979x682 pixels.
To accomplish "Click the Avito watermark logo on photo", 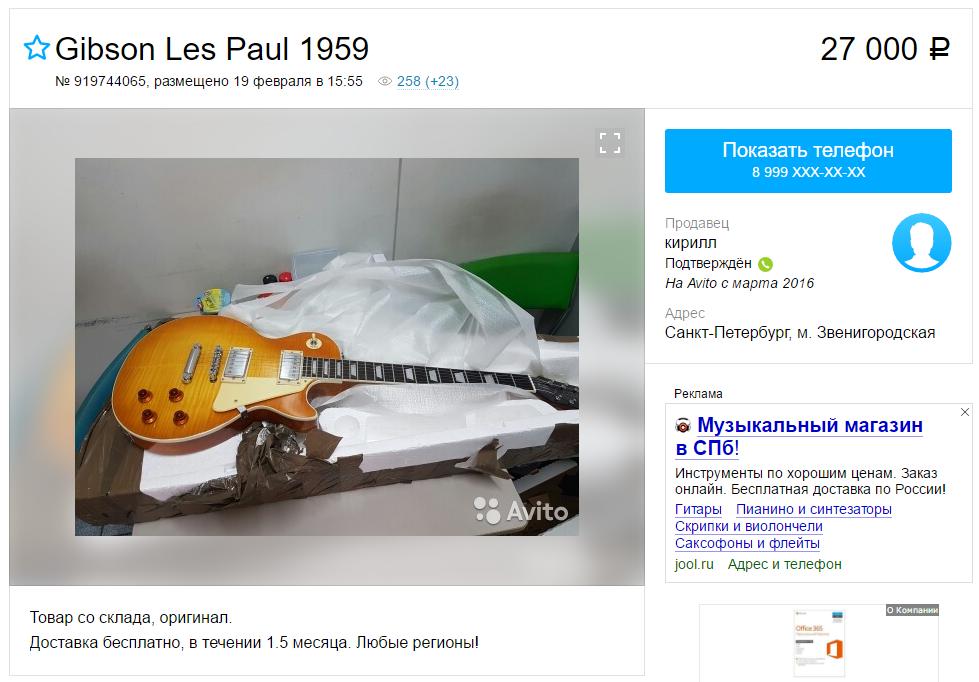I will click(x=521, y=510).
